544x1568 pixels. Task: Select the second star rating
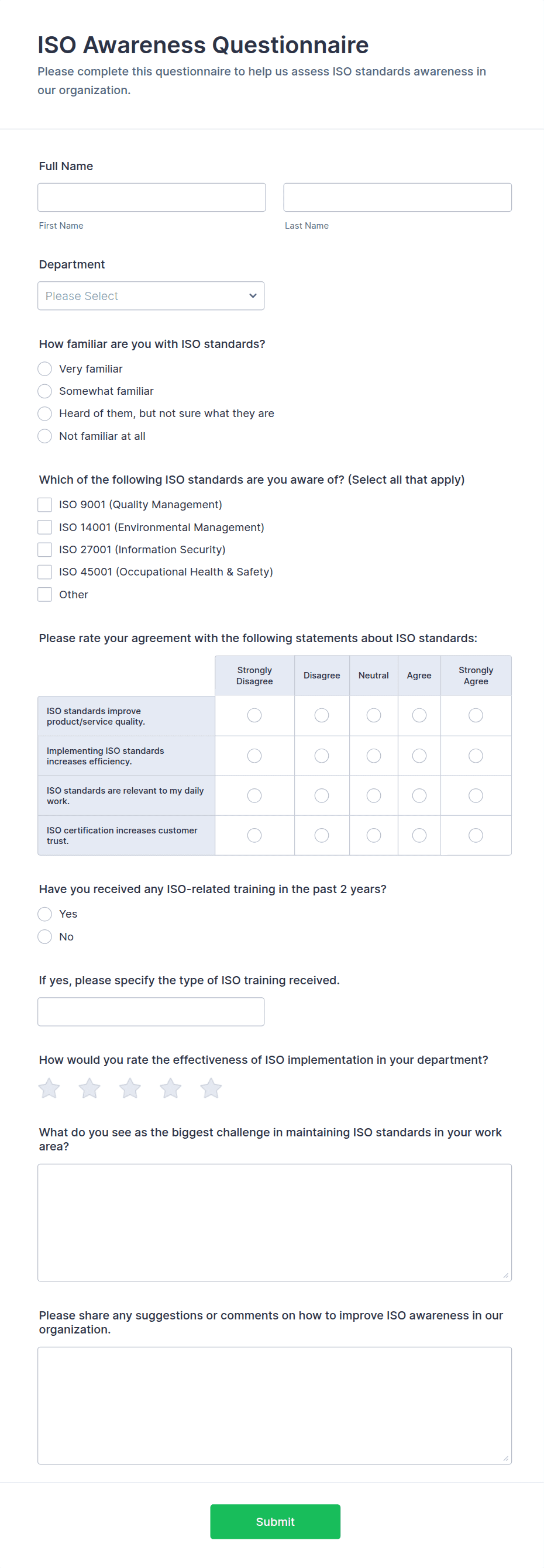click(x=89, y=1088)
